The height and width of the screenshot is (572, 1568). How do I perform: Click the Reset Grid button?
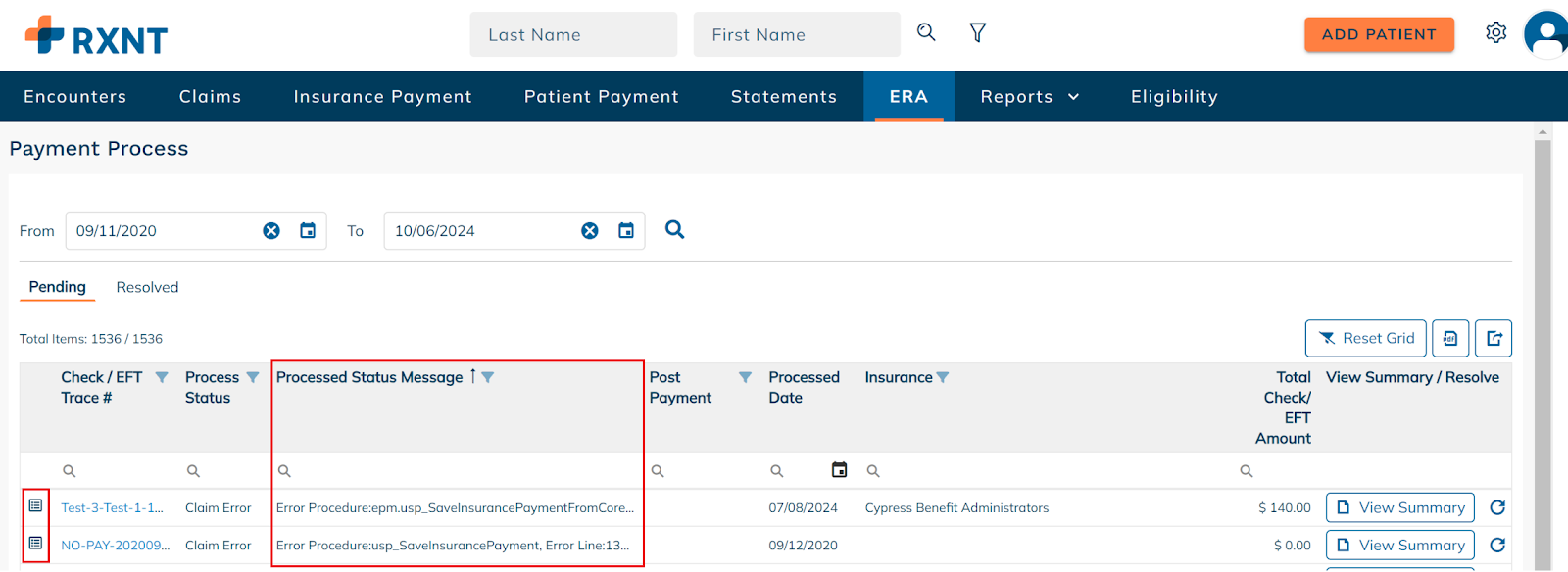(1365, 339)
